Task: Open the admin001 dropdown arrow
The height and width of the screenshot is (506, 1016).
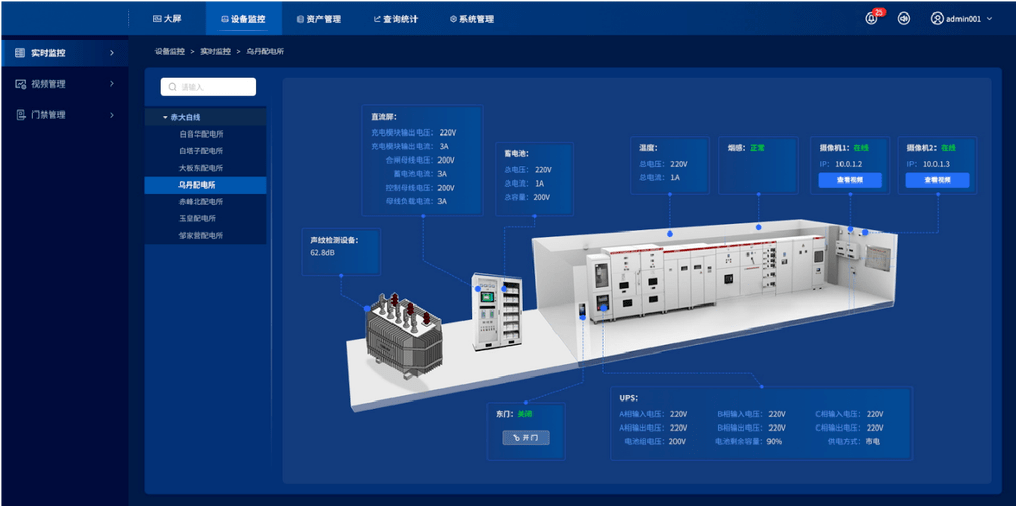Action: click(x=989, y=19)
